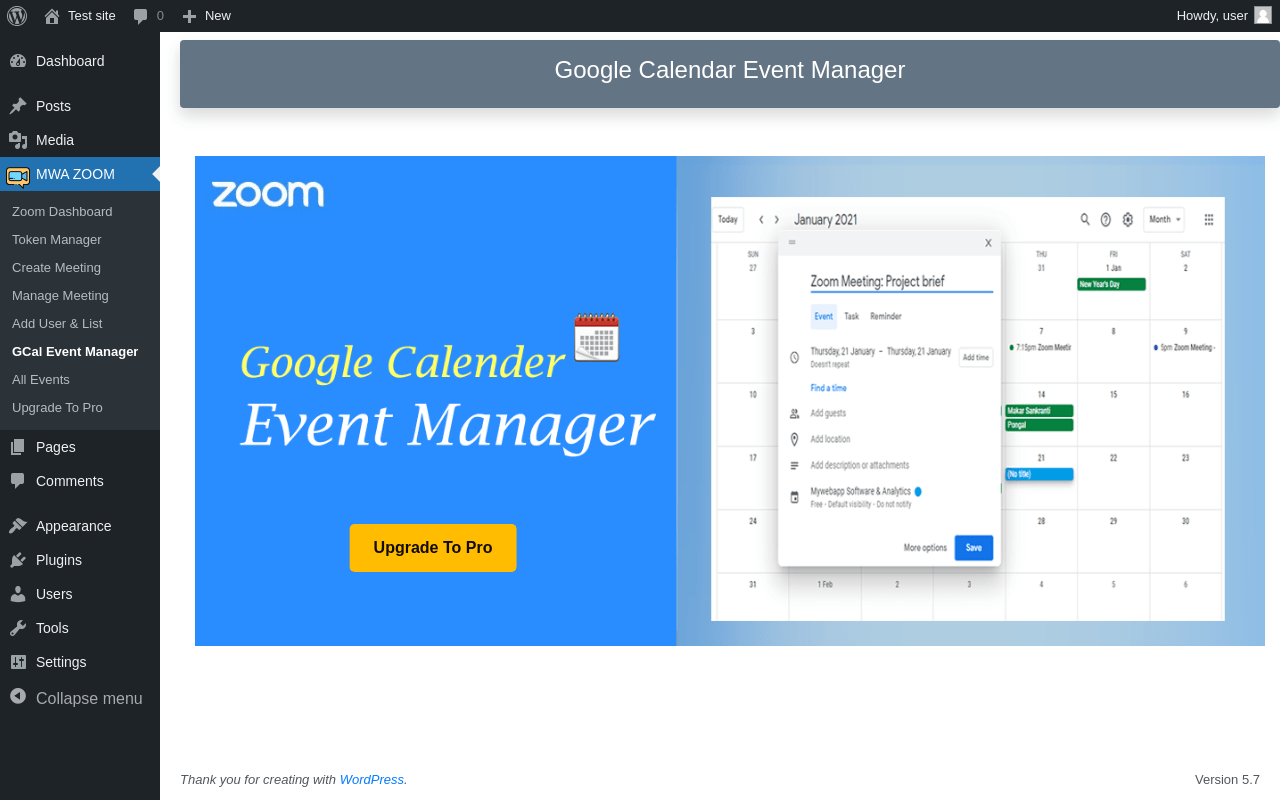Open Appearance via the paintbrush icon

click(x=18, y=526)
